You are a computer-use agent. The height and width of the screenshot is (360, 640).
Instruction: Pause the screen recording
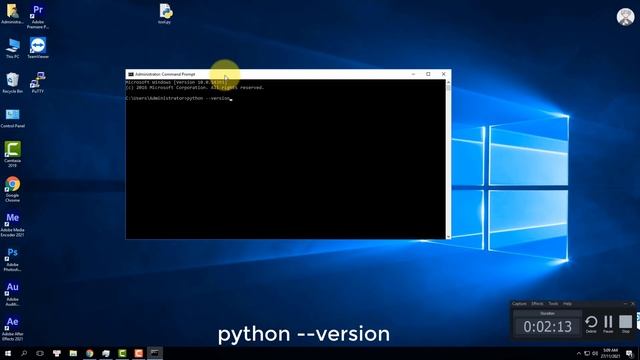click(x=608, y=324)
